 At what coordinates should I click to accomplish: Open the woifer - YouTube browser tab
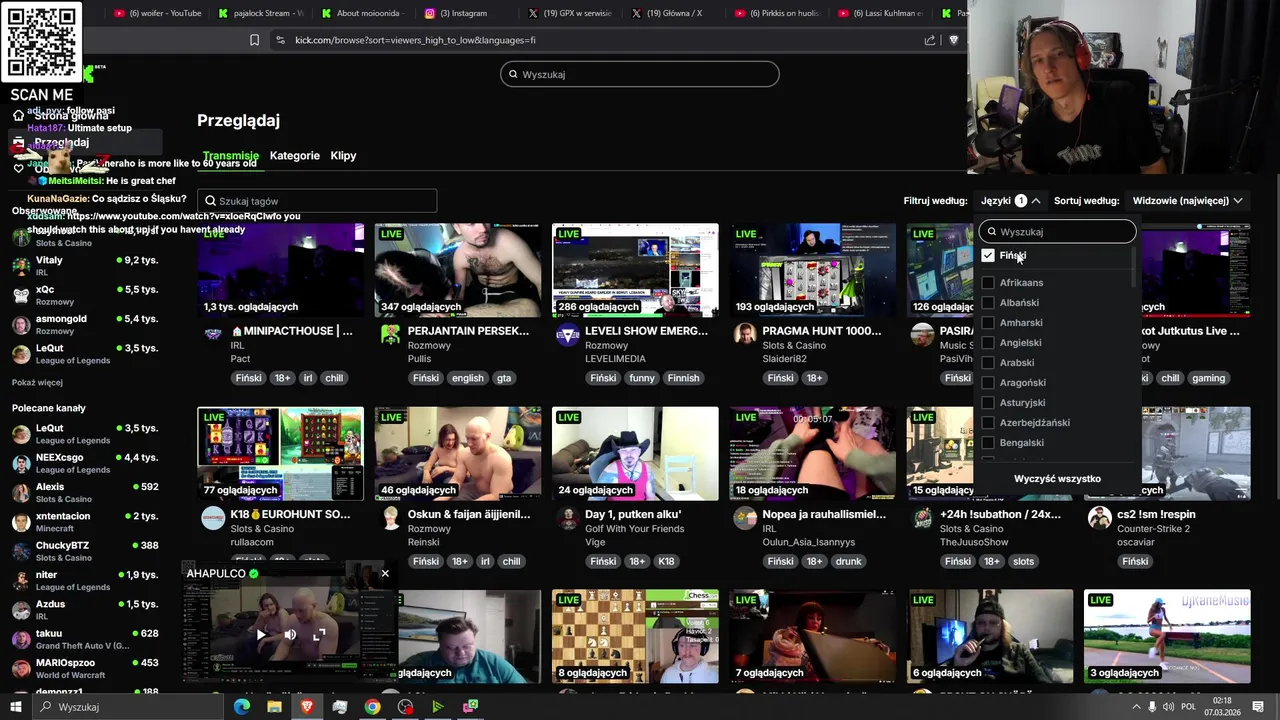[x=158, y=13]
